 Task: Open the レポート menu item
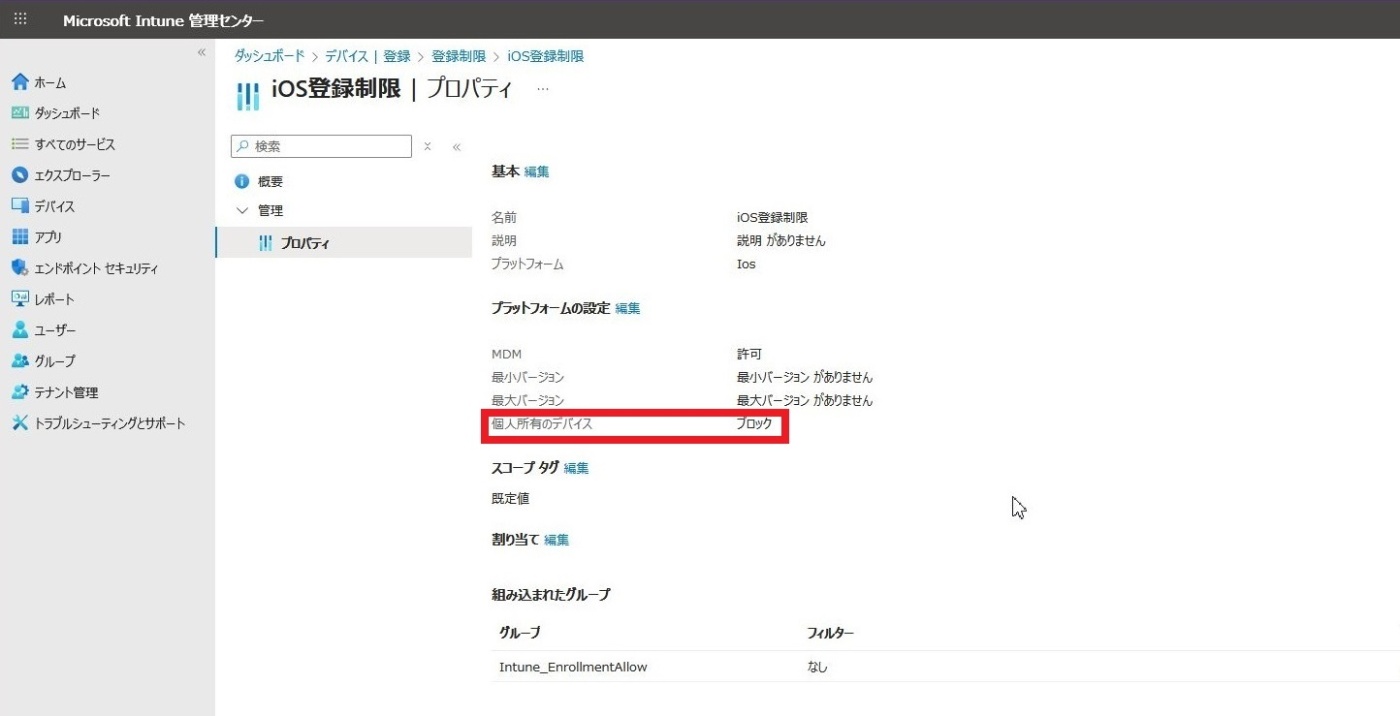[54, 299]
